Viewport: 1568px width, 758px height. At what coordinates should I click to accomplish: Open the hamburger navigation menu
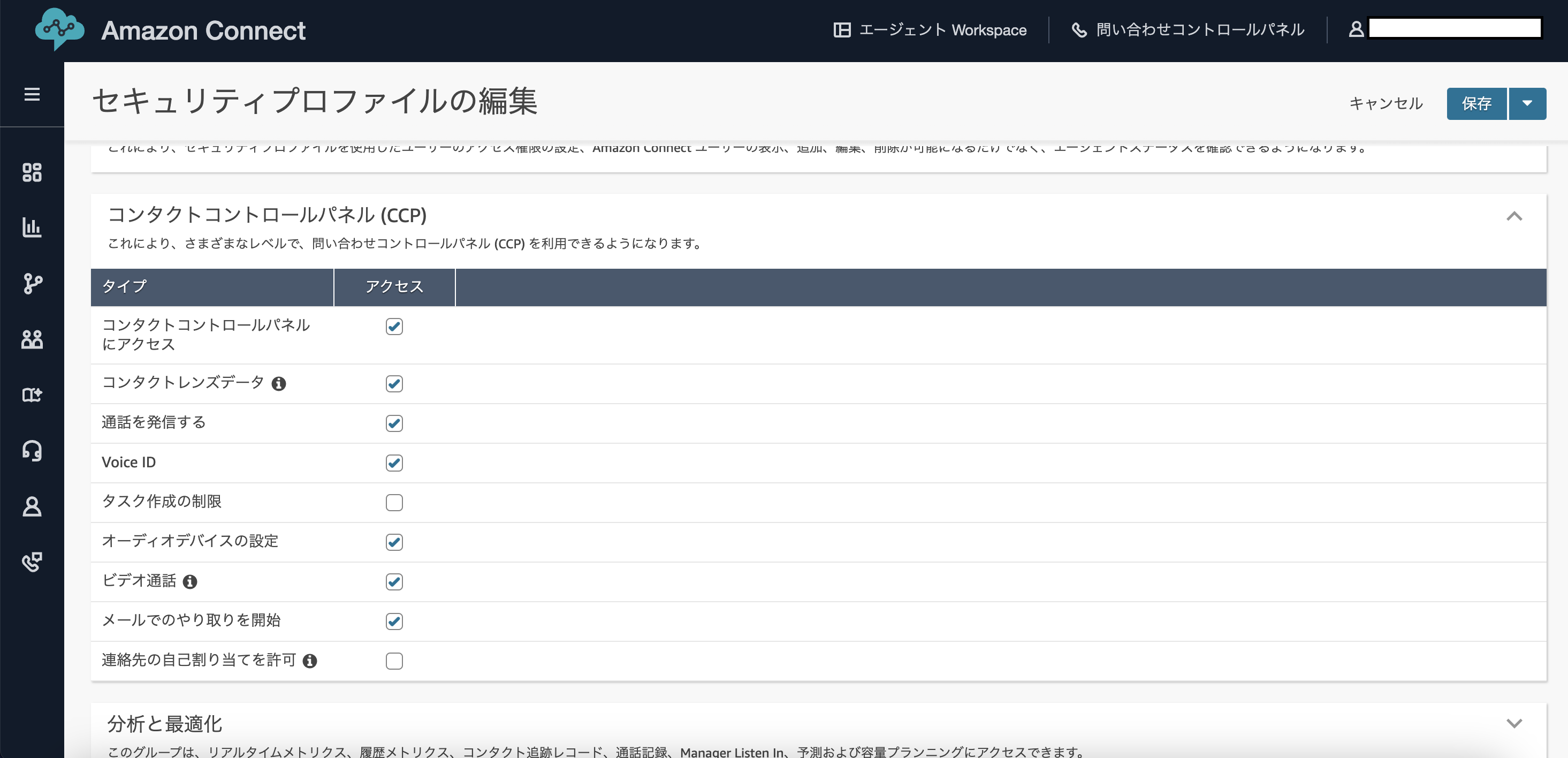(x=32, y=94)
